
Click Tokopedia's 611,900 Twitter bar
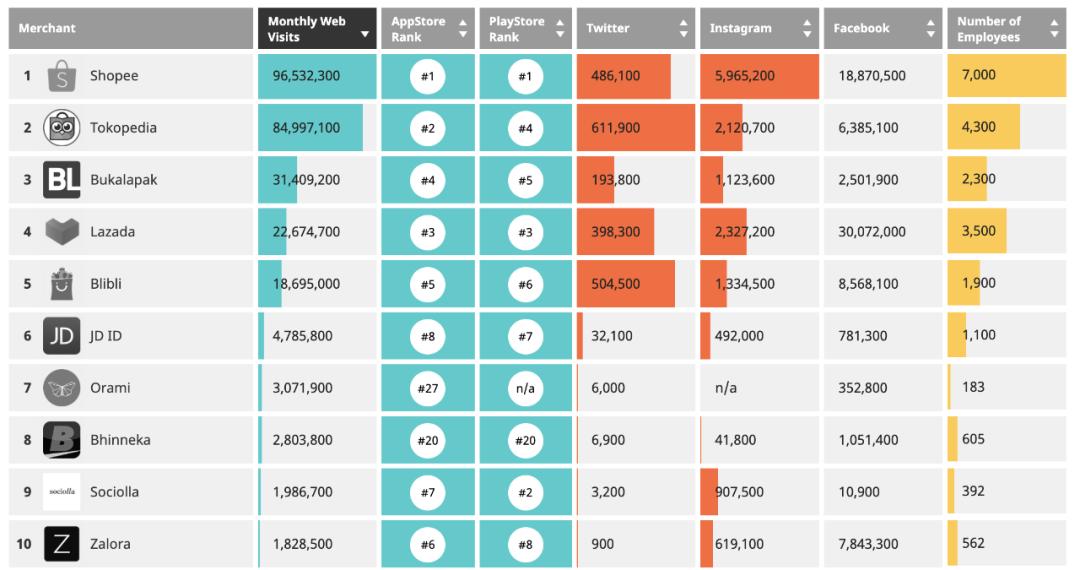point(636,127)
